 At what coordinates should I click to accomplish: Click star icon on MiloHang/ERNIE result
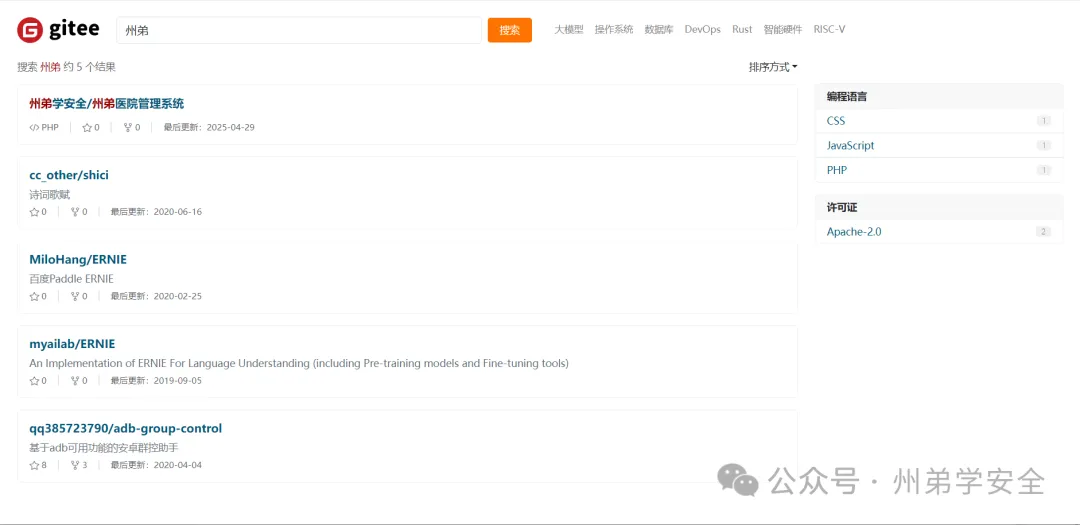click(34, 296)
